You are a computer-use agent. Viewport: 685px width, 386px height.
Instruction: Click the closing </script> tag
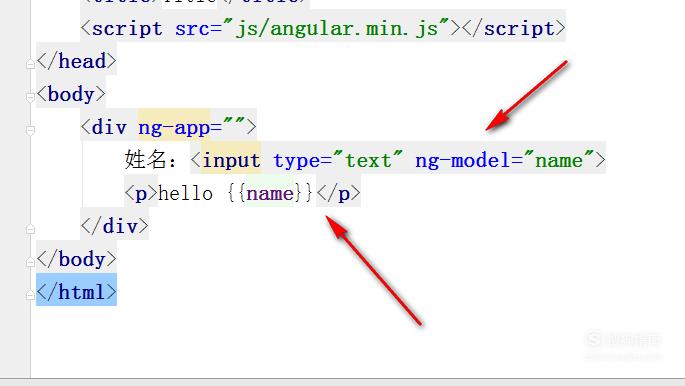click(x=514, y=28)
